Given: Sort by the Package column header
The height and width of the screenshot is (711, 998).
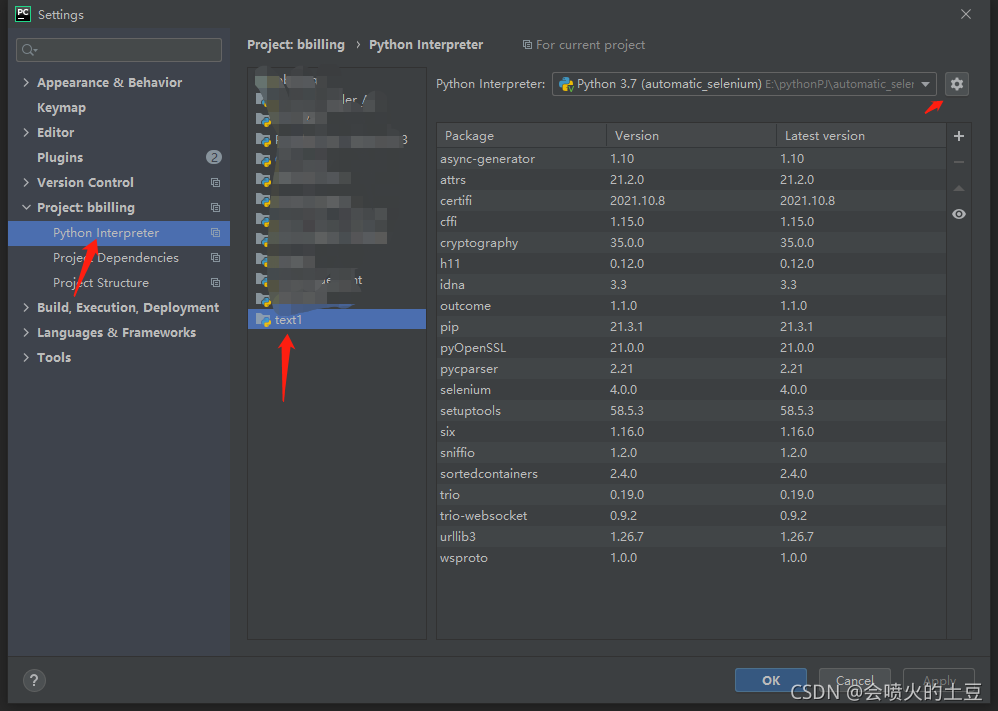Looking at the screenshot, I should pyautogui.click(x=521, y=136).
